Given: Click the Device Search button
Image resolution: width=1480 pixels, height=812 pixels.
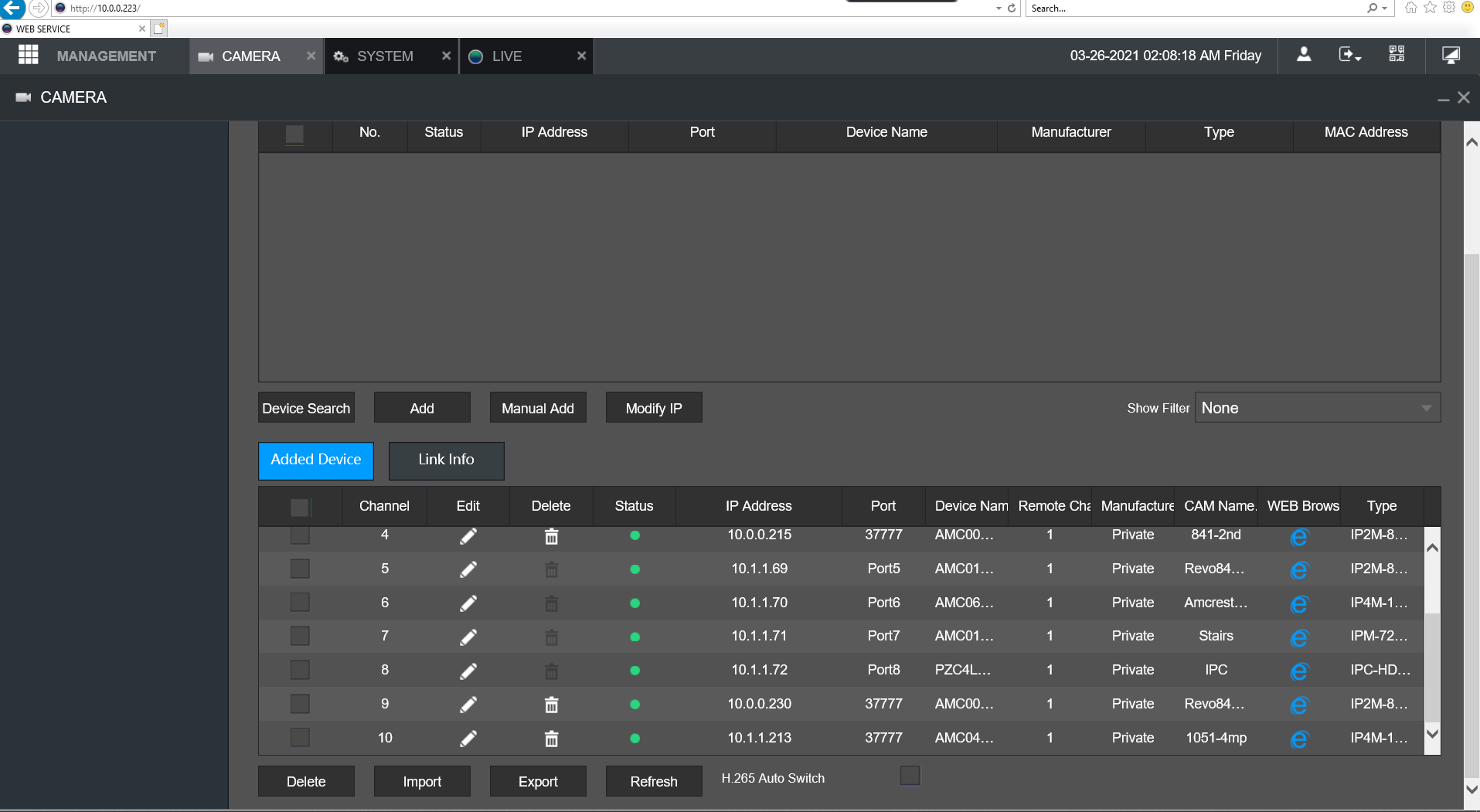Looking at the screenshot, I should click(306, 408).
